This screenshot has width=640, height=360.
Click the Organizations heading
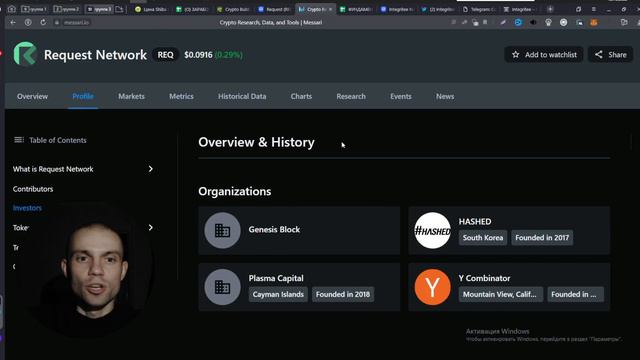(x=235, y=191)
